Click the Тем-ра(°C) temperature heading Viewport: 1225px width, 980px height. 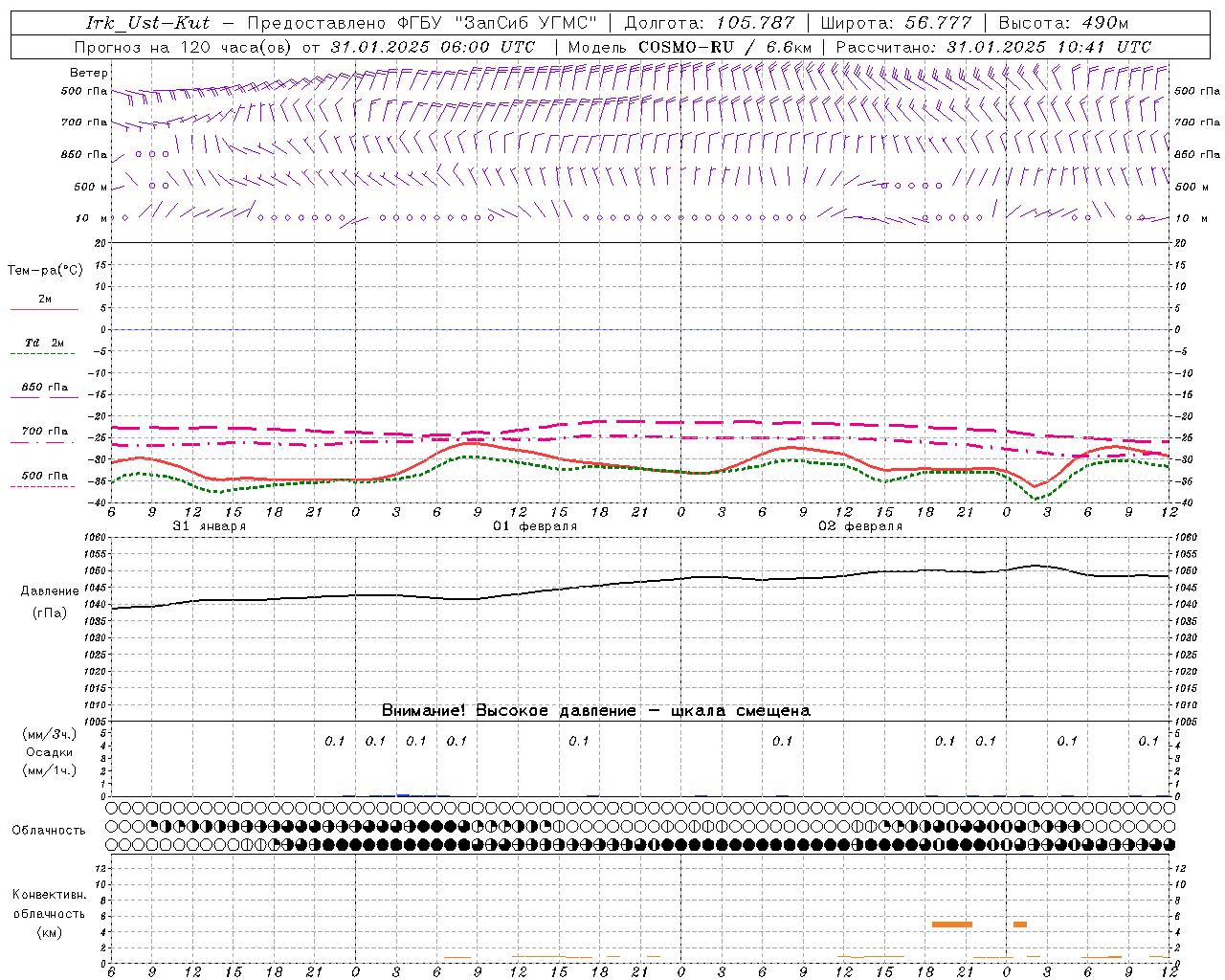click(x=45, y=271)
